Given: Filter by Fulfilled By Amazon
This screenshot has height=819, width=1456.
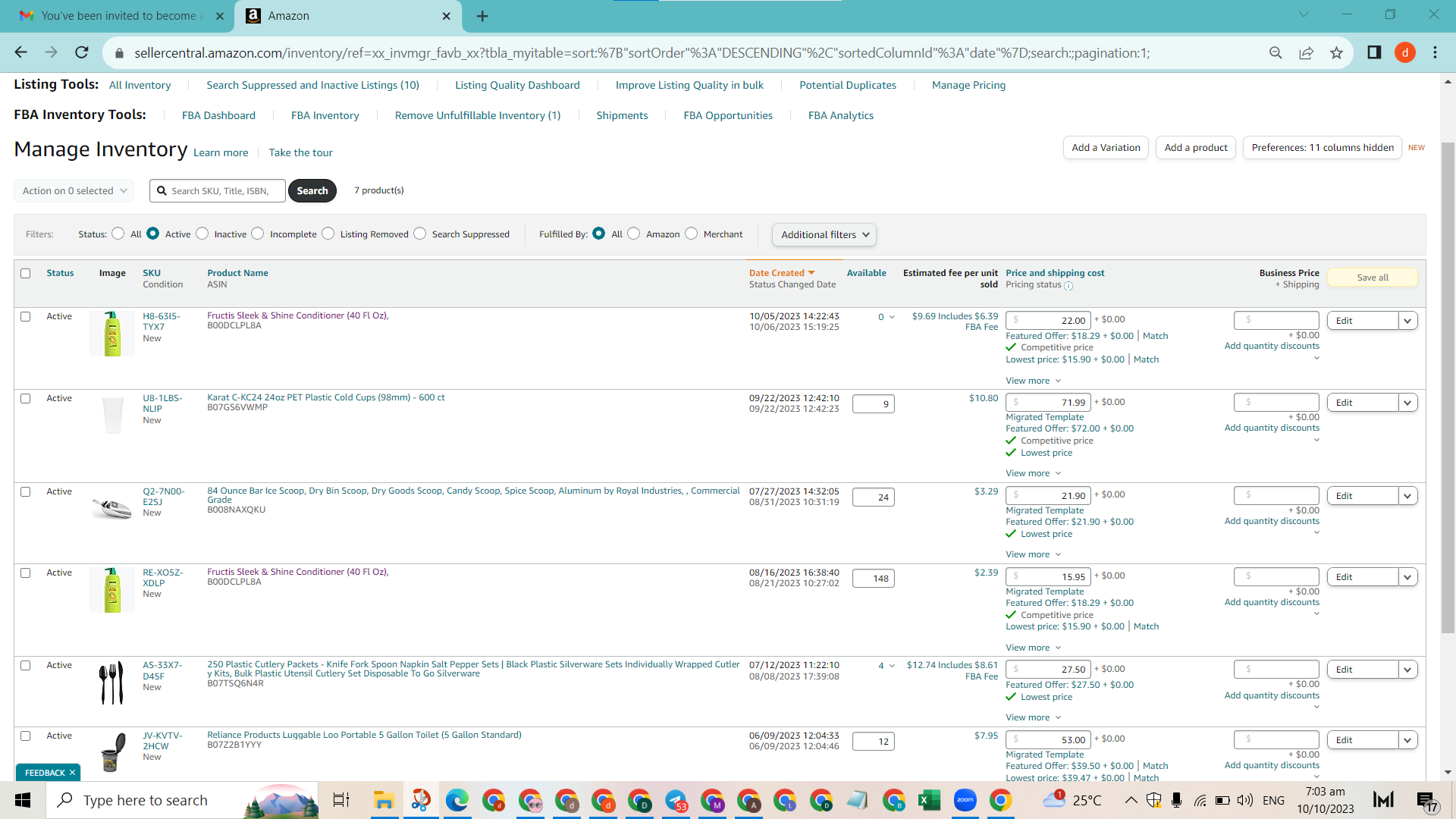Looking at the screenshot, I should 634,234.
